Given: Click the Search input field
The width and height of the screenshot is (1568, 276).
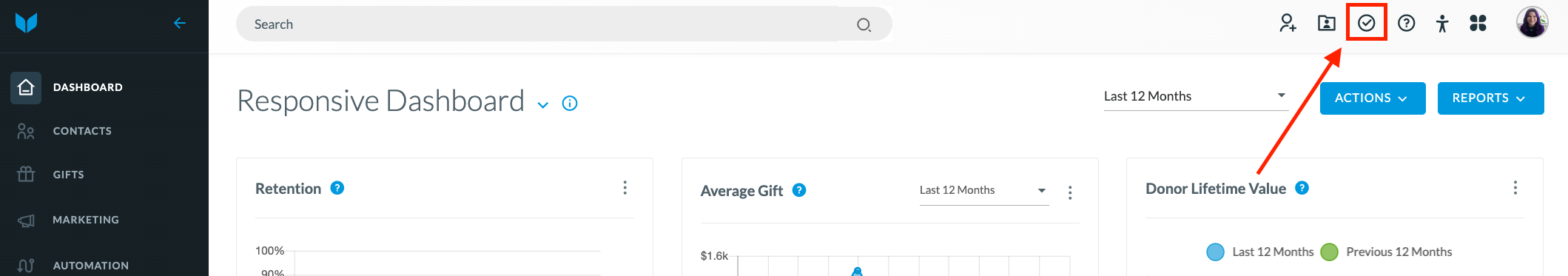Looking at the screenshot, I should [x=564, y=24].
